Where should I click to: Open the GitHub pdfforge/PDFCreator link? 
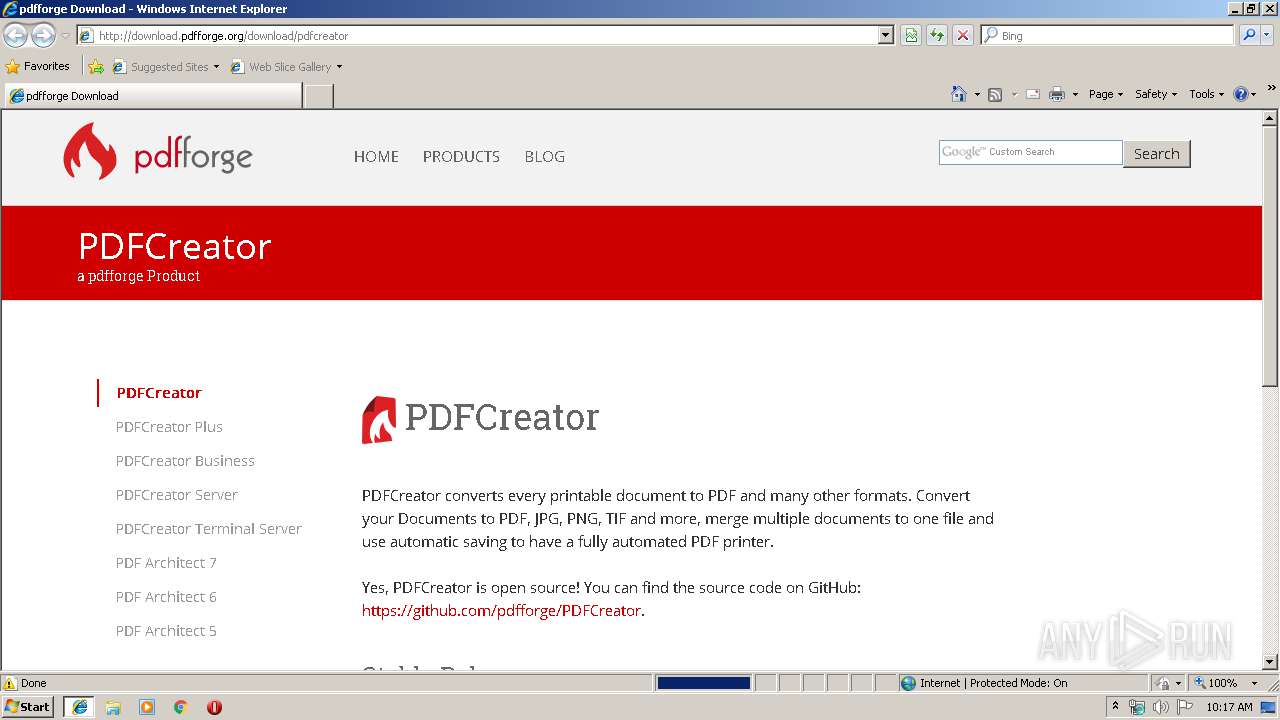coord(501,611)
